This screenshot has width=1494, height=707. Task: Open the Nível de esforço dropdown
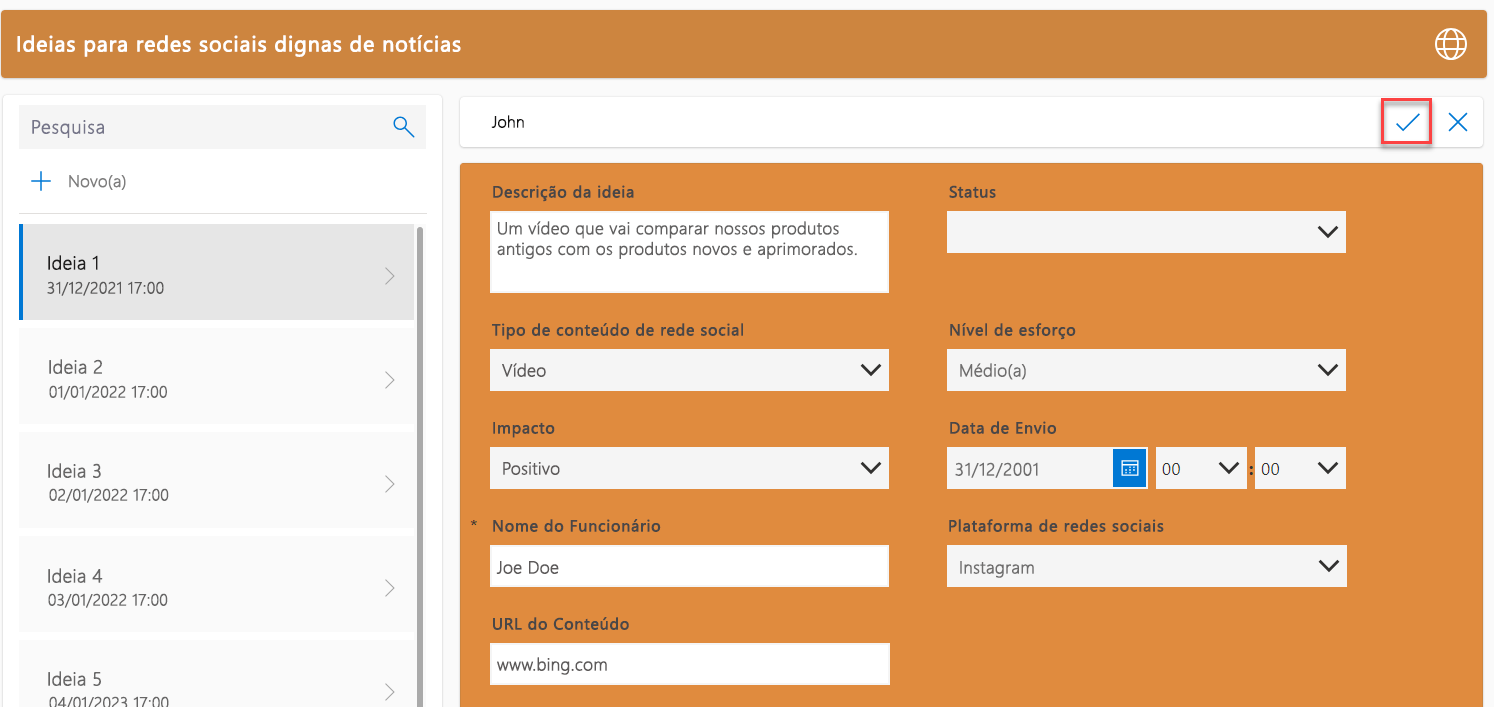[x=1146, y=370]
